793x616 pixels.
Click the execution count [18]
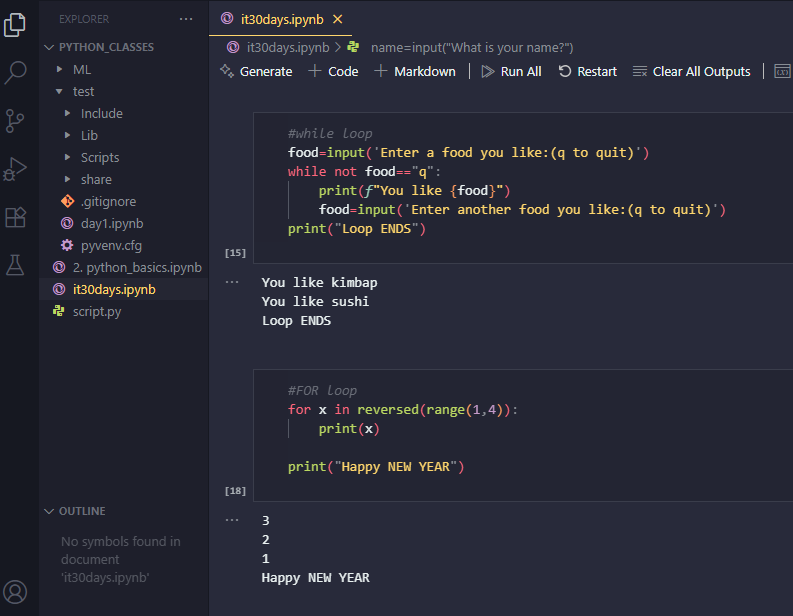point(235,491)
